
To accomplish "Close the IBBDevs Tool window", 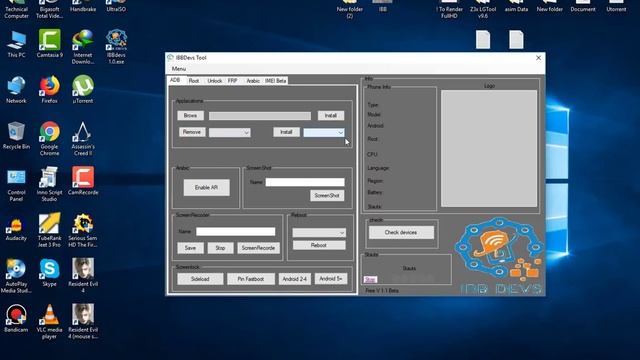I will click(x=538, y=58).
